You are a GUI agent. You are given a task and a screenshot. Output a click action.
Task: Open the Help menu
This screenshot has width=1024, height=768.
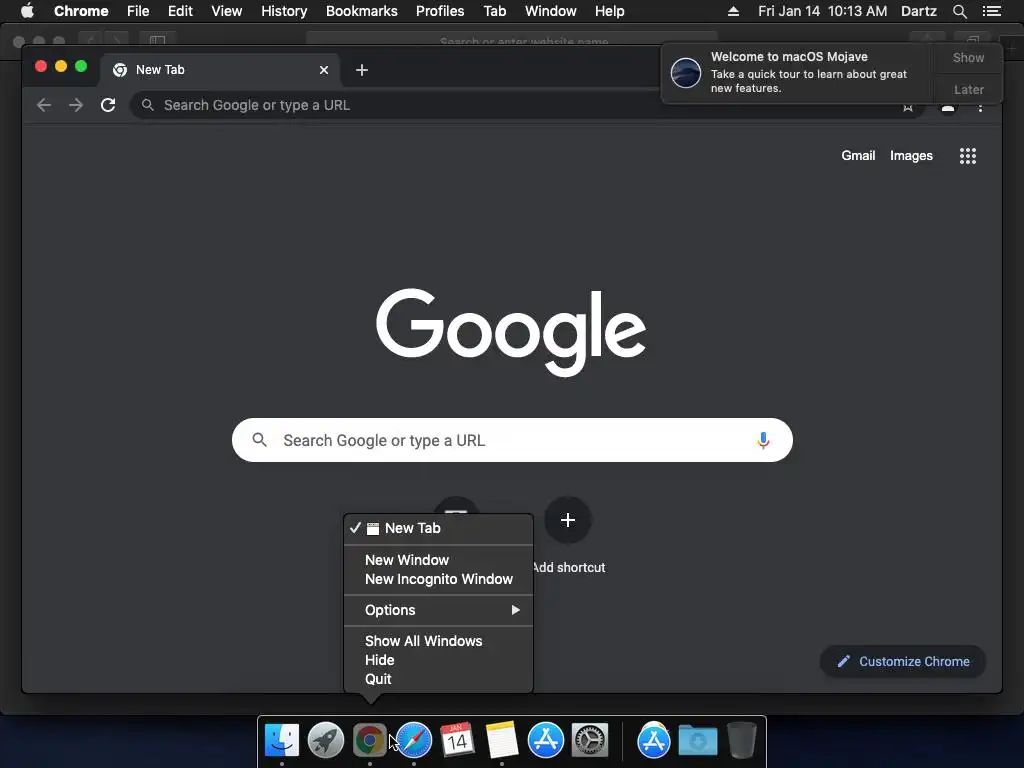click(x=609, y=11)
